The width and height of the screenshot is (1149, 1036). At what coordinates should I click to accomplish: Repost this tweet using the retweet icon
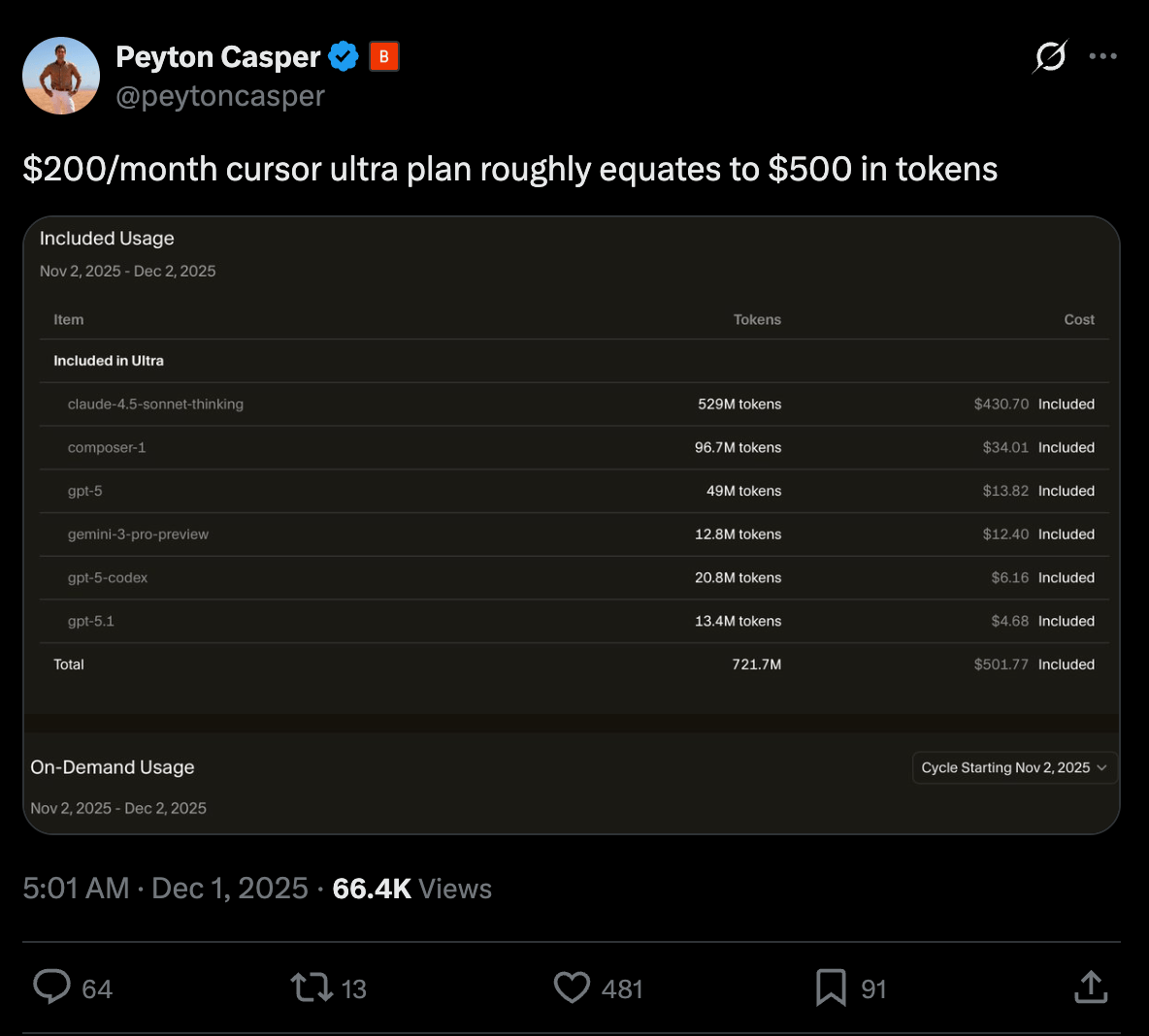[312, 987]
